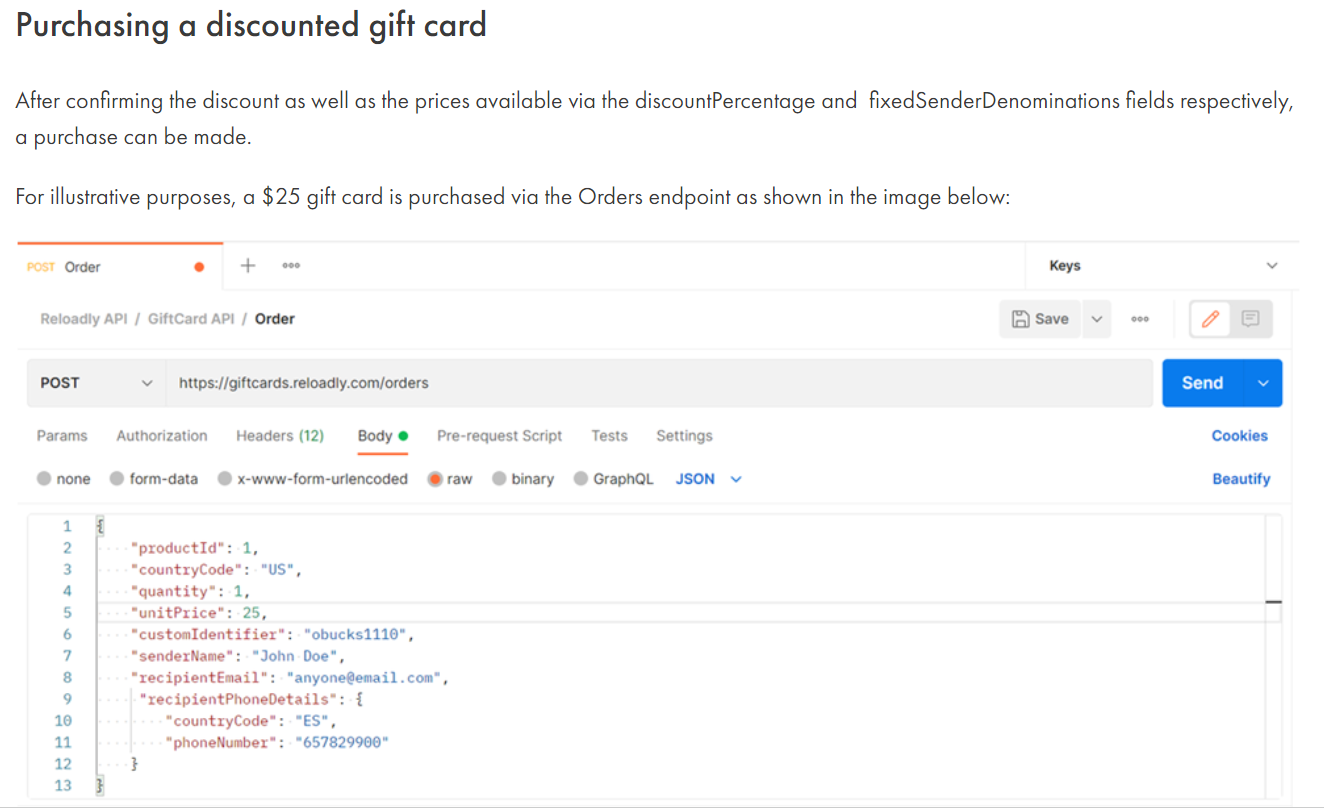Open the Headers (12) tab

point(280,436)
